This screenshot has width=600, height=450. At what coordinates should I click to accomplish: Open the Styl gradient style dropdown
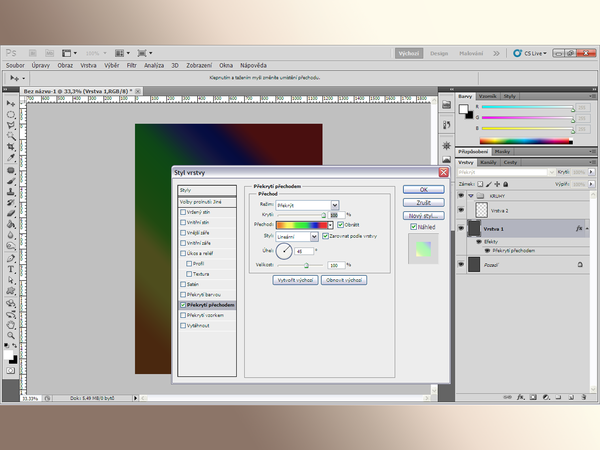pyautogui.click(x=297, y=236)
